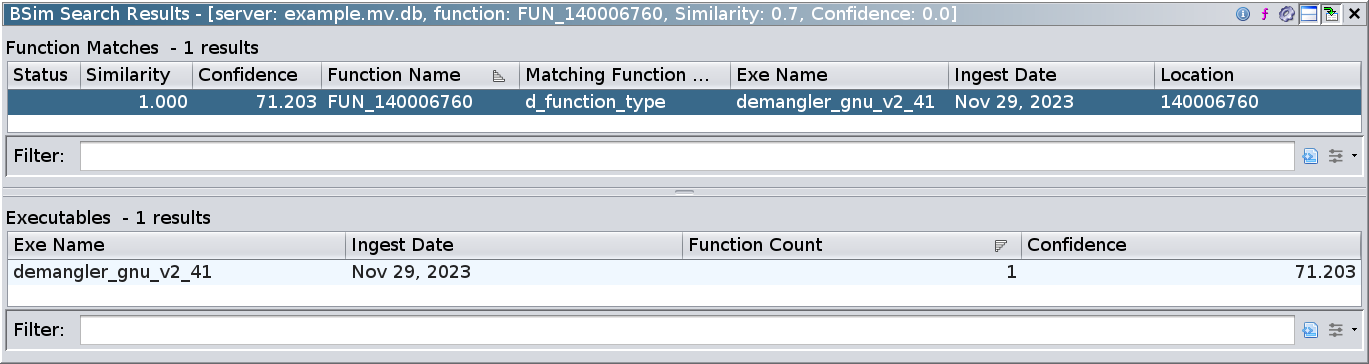Click the magenta function 'f' icon
1369x364 pixels.
(1265, 14)
